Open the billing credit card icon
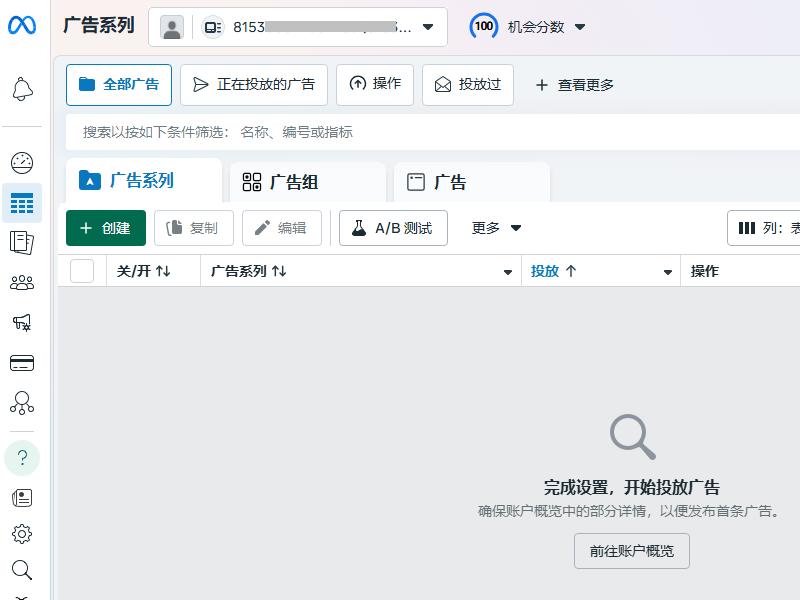Viewport: 800px width, 600px height. coord(22,362)
